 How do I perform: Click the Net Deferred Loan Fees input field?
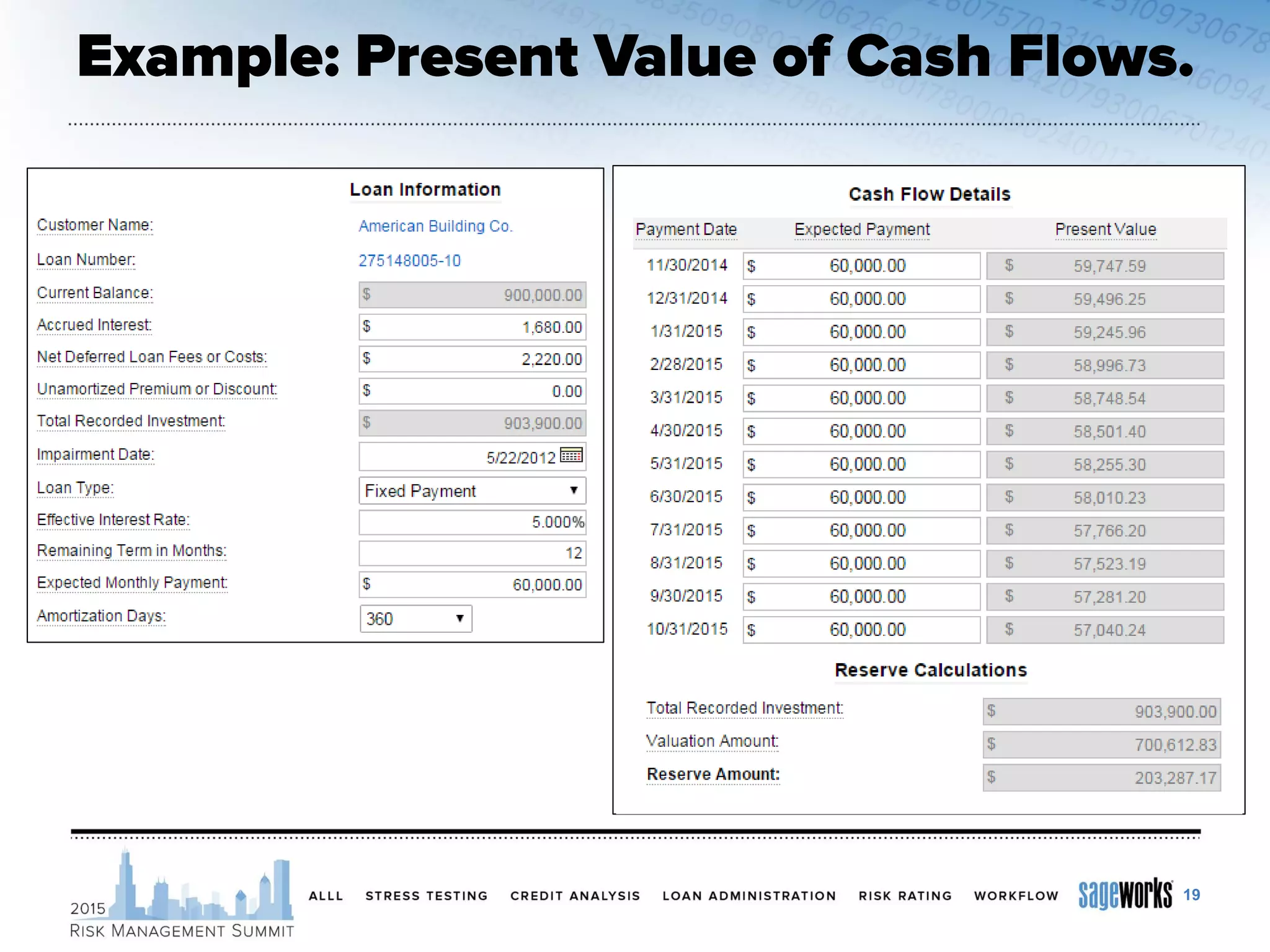coord(473,359)
